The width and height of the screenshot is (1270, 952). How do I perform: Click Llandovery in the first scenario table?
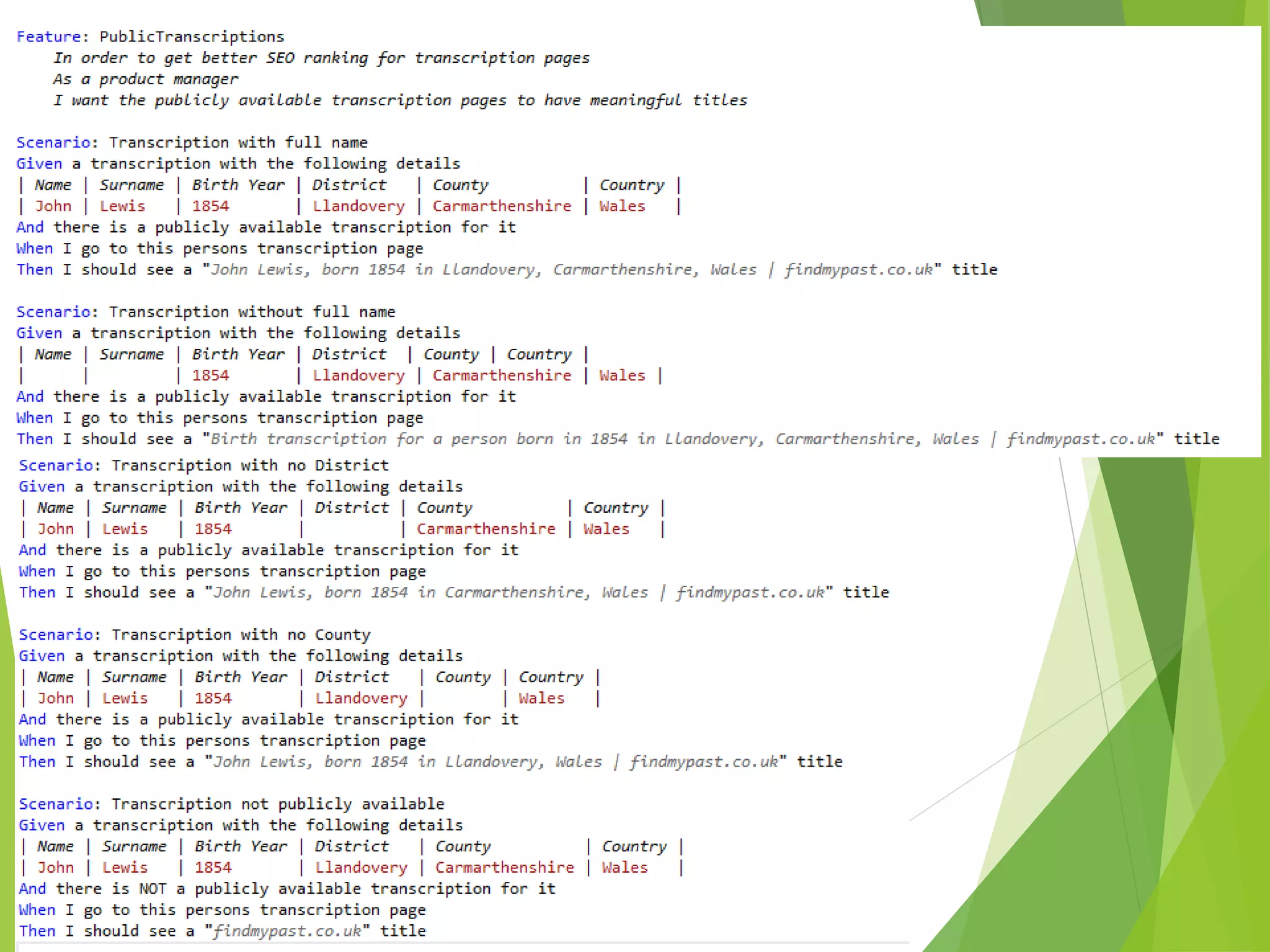tap(358, 206)
